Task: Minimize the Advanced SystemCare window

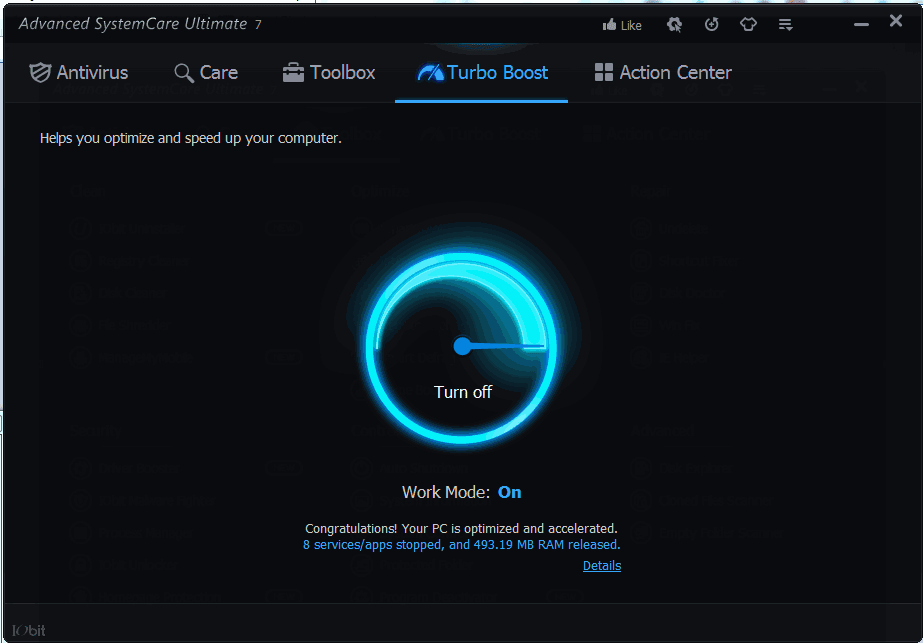Action: pos(861,25)
